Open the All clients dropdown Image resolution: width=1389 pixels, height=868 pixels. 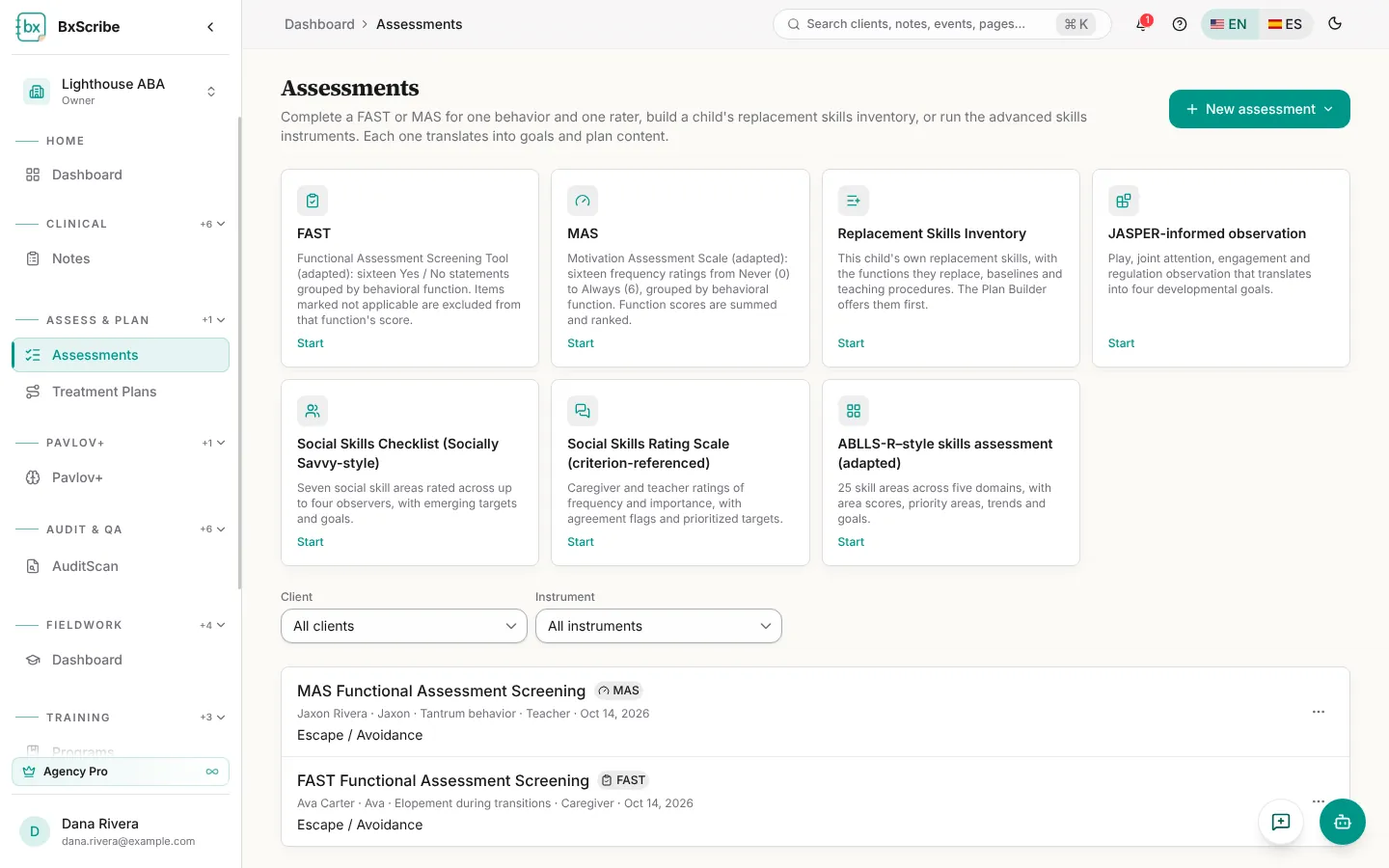404,626
